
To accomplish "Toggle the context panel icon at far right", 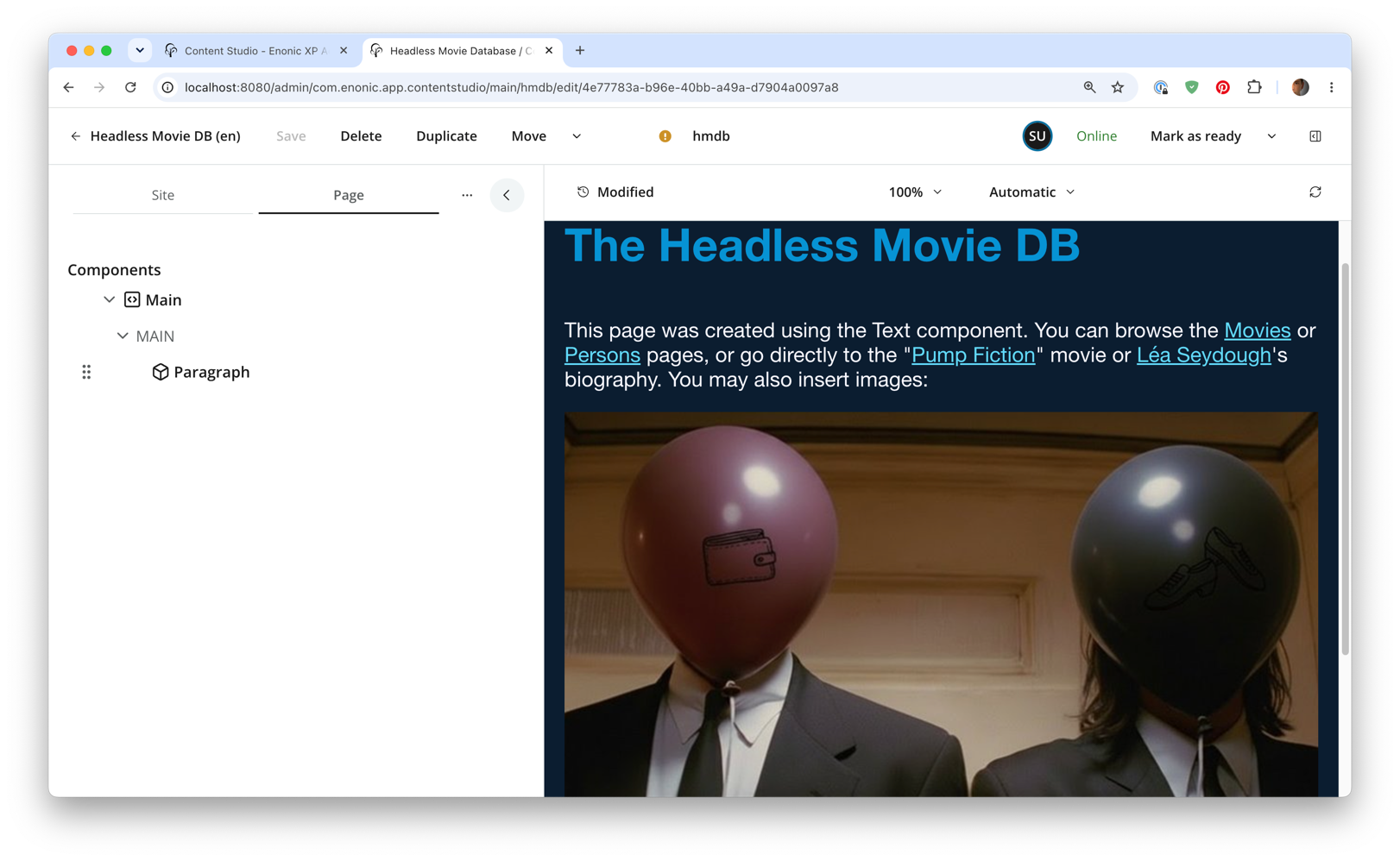I will 1315,136.
